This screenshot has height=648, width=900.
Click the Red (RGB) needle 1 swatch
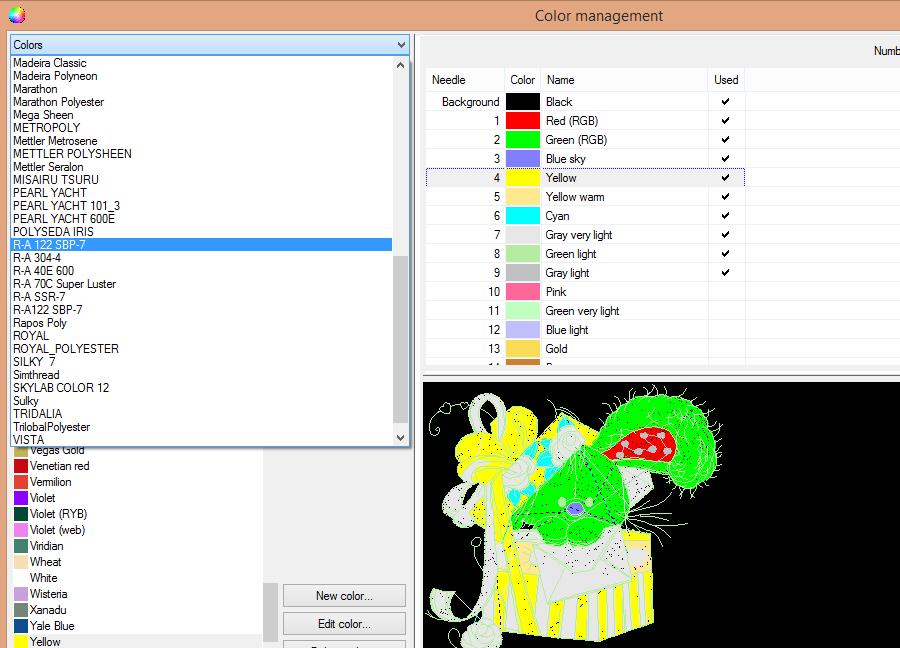coord(522,121)
